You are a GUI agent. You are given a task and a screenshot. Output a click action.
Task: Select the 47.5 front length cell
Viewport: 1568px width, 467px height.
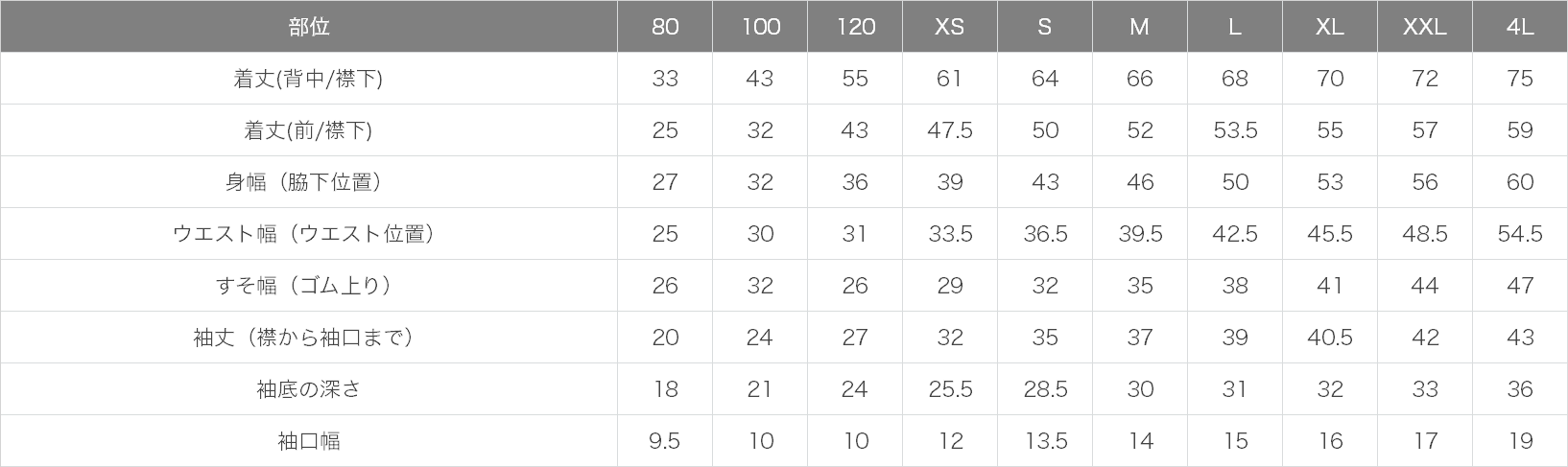(x=949, y=130)
